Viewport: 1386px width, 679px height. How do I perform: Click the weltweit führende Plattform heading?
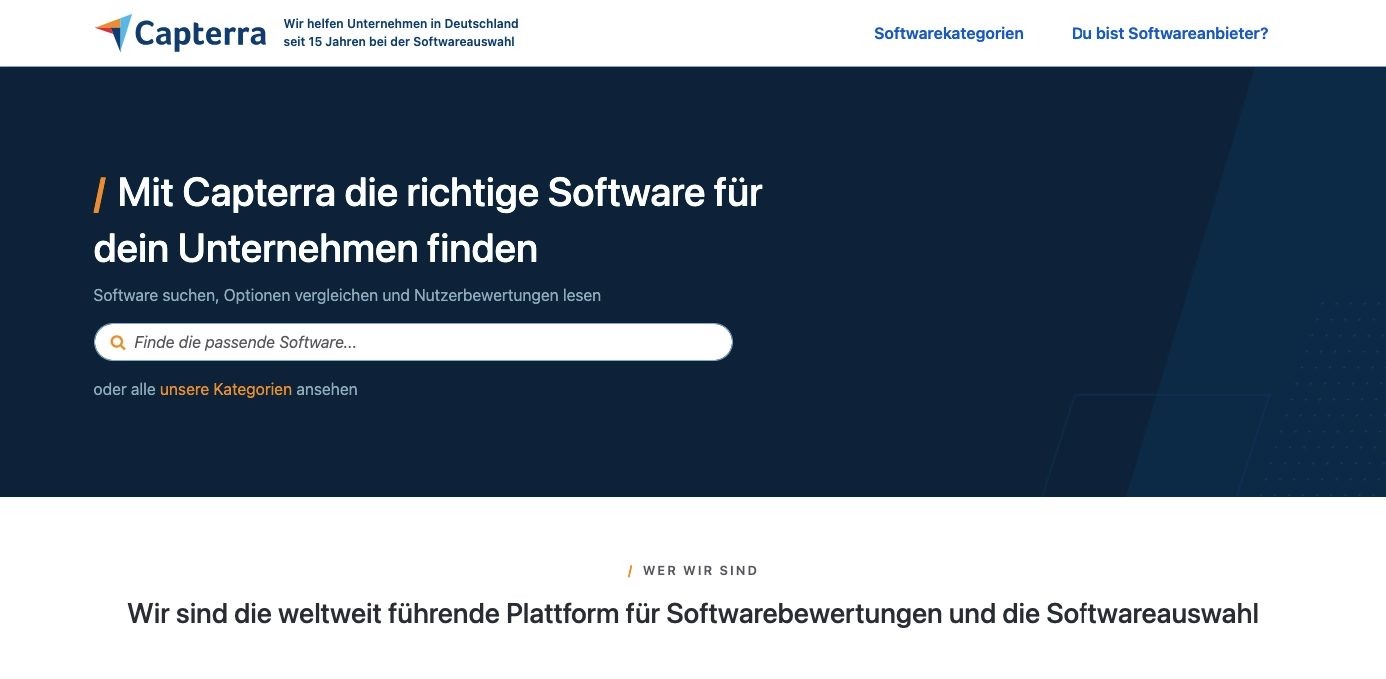click(693, 613)
